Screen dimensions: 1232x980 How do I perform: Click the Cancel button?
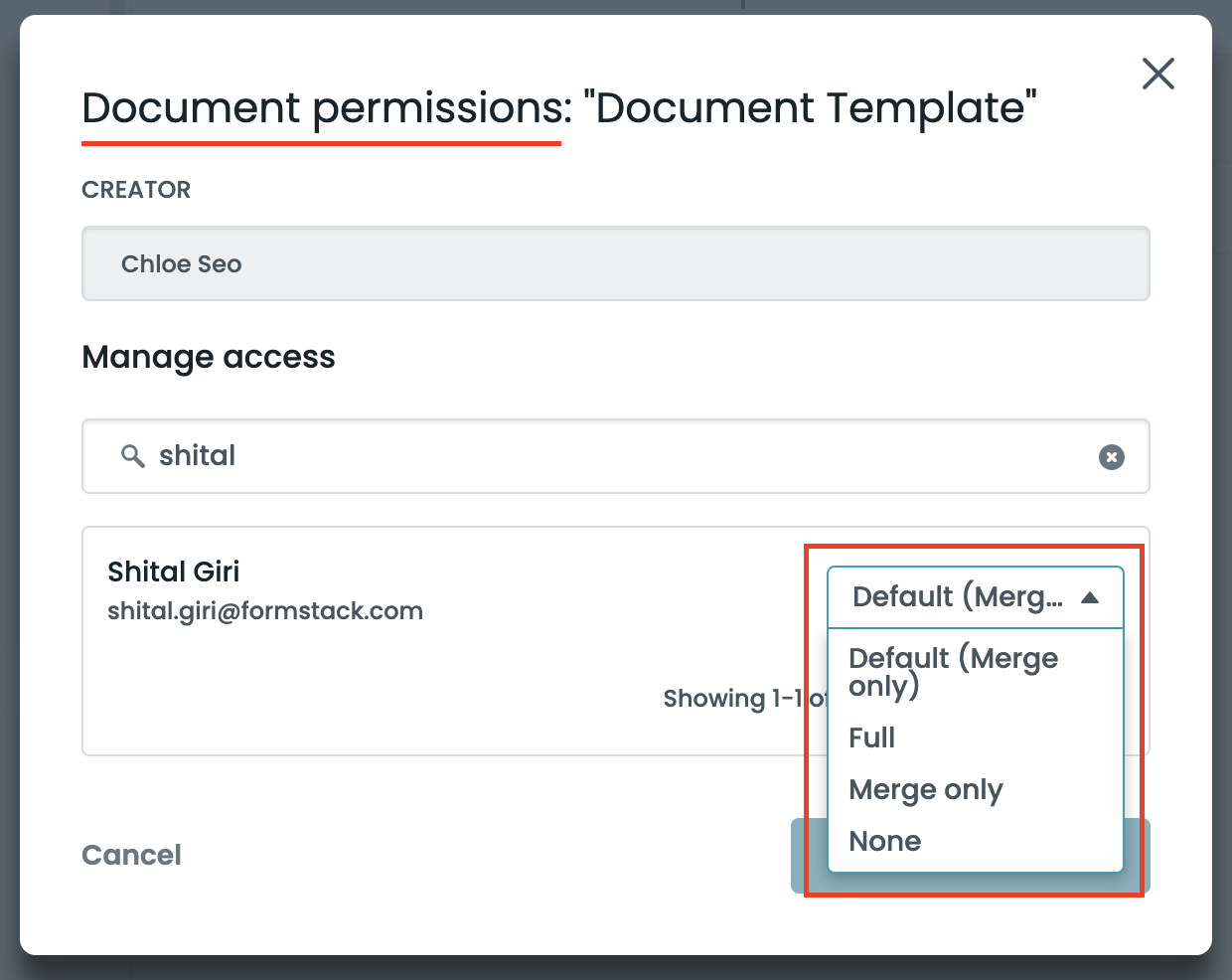[131, 855]
